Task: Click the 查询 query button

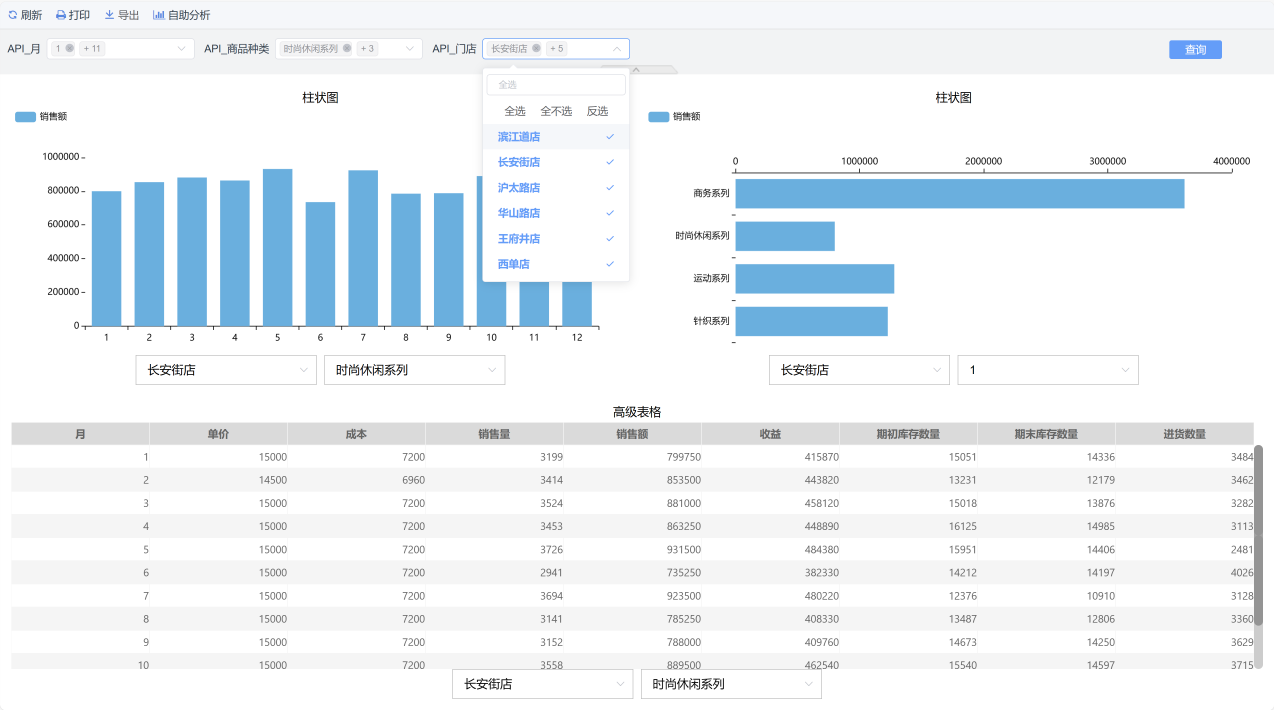Action: coord(1195,50)
